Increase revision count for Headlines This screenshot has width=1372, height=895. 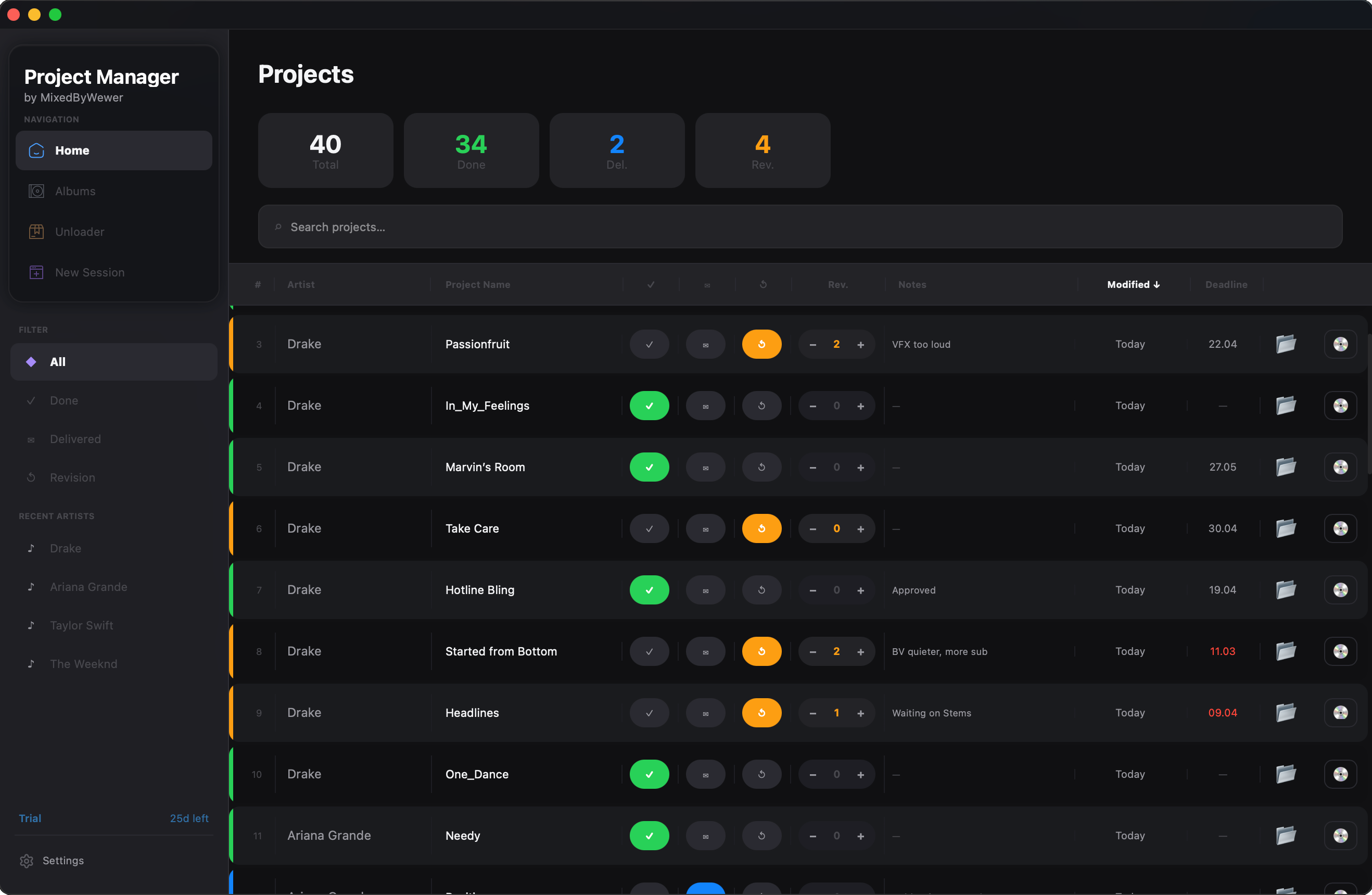pyautogui.click(x=860, y=713)
